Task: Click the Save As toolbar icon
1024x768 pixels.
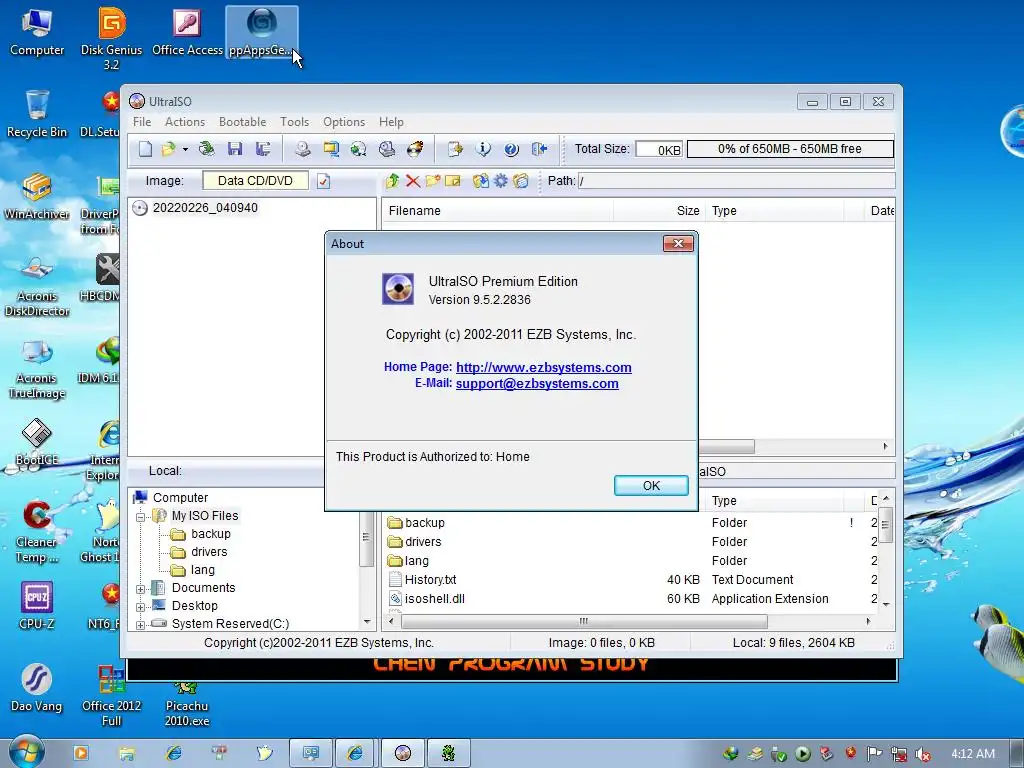Action: coord(263,150)
